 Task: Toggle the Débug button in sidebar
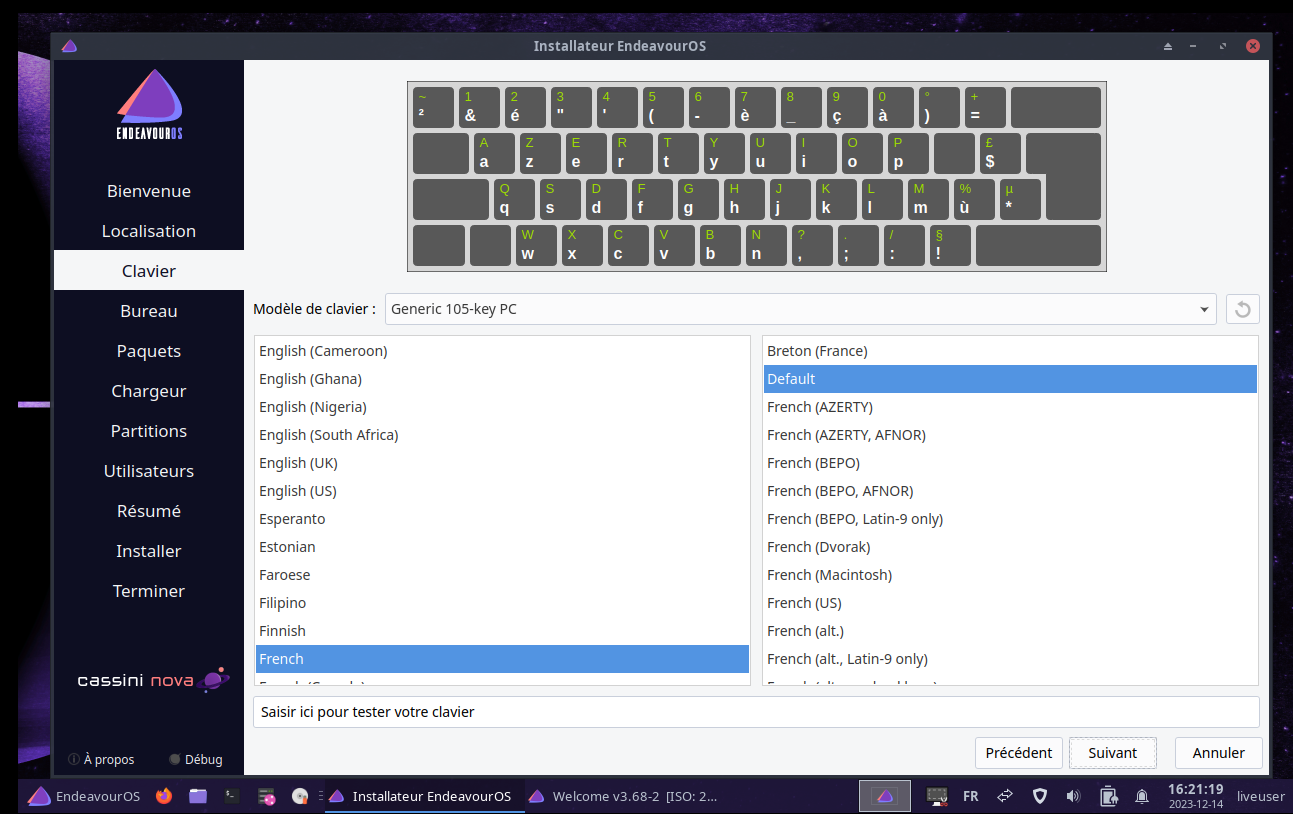coord(196,759)
